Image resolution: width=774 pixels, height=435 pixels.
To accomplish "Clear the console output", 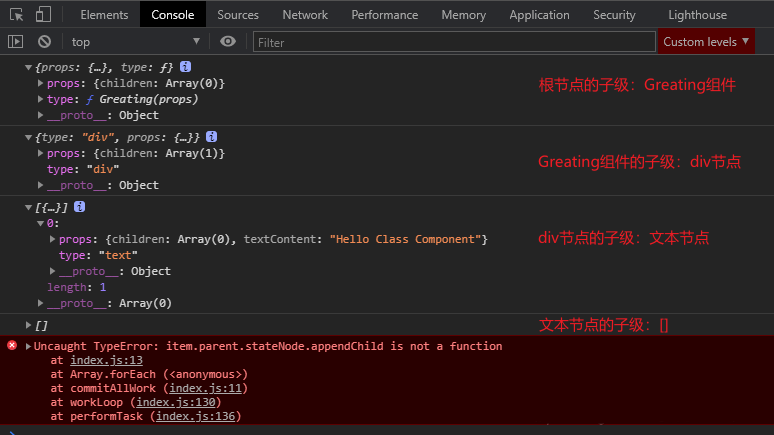I will coord(44,41).
